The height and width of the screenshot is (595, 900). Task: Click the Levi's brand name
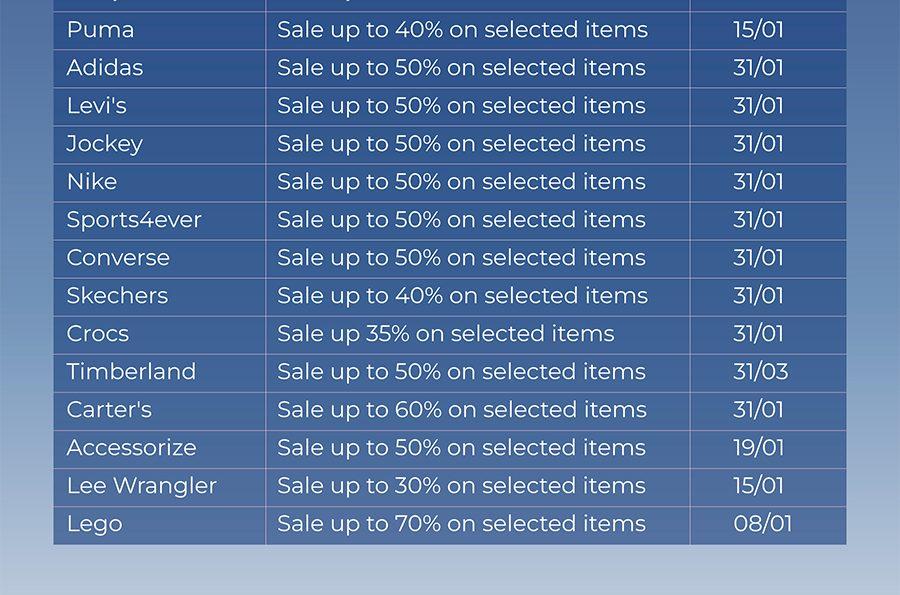(x=96, y=106)
